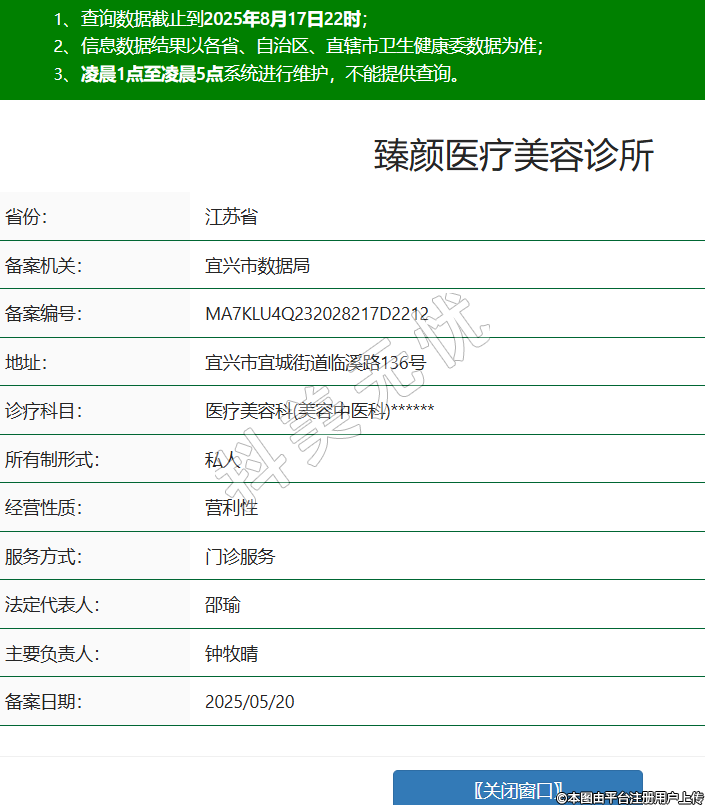
Task: Click the 营利性 business nature value
Action: pyautogui.click(x=231, y=508)
